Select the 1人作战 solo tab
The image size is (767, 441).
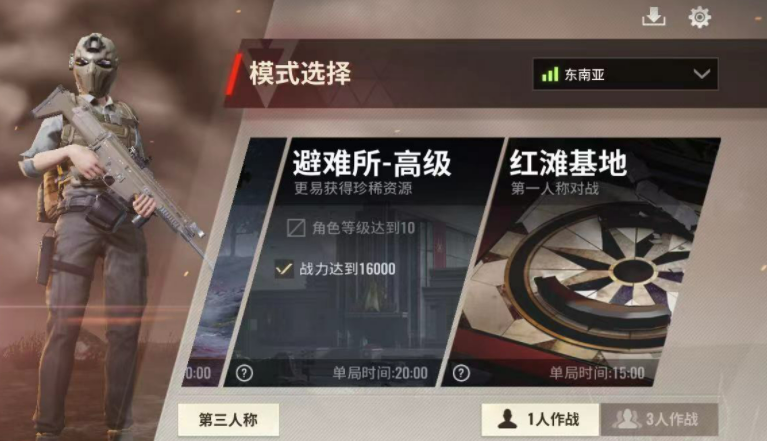[x=540, y=419]
